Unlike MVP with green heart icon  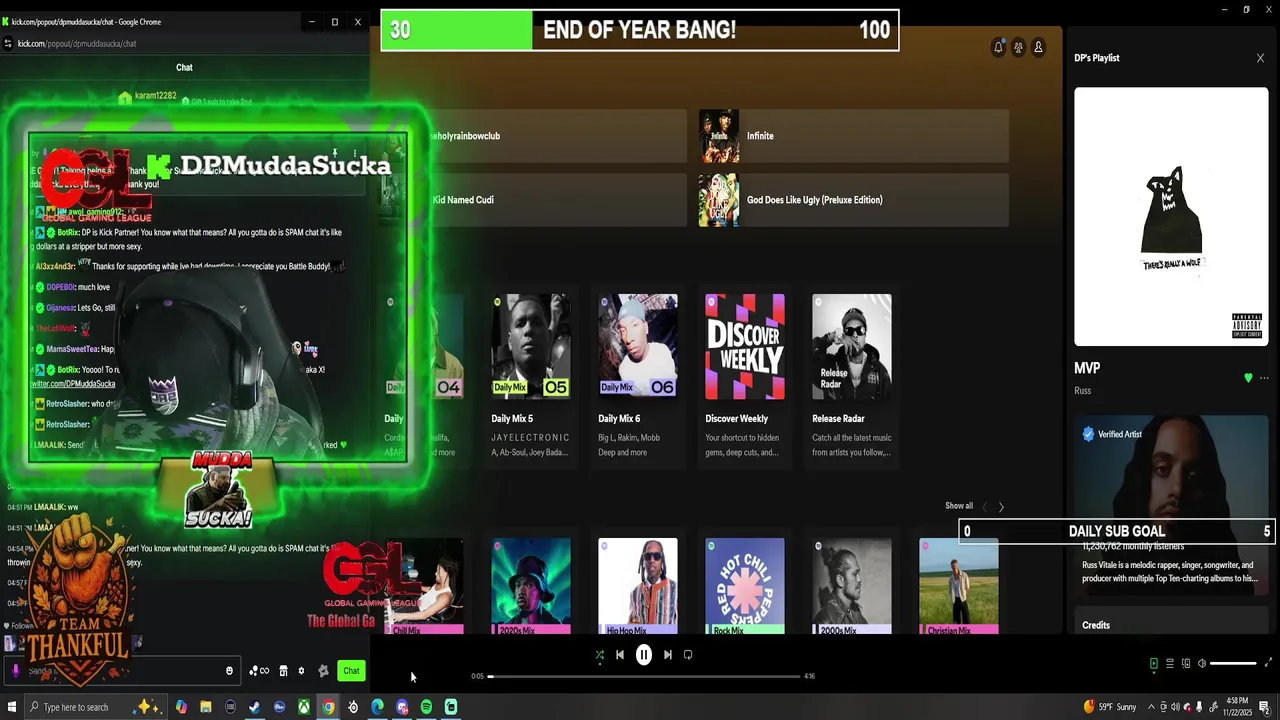pos(1248,378)
